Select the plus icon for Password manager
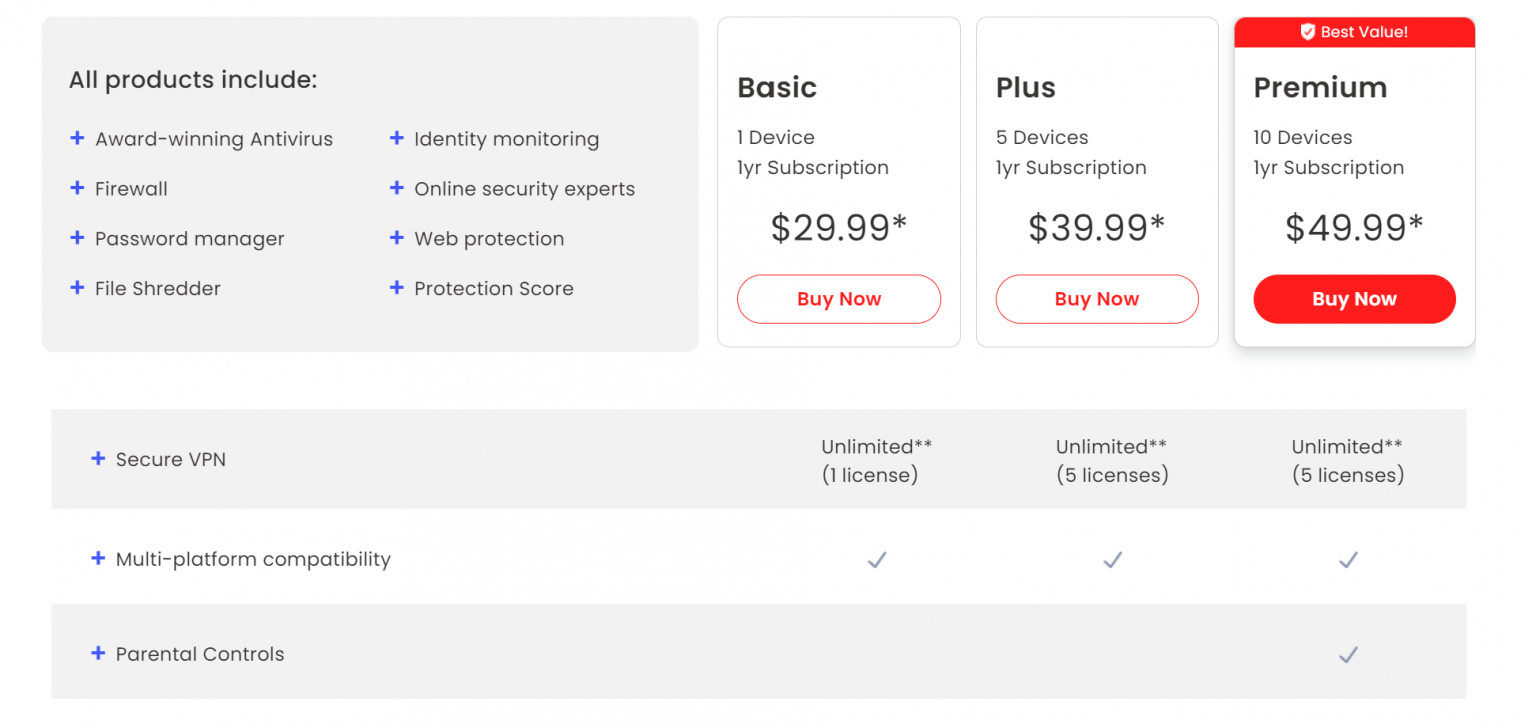The image size is (1536, 728). 78,239
